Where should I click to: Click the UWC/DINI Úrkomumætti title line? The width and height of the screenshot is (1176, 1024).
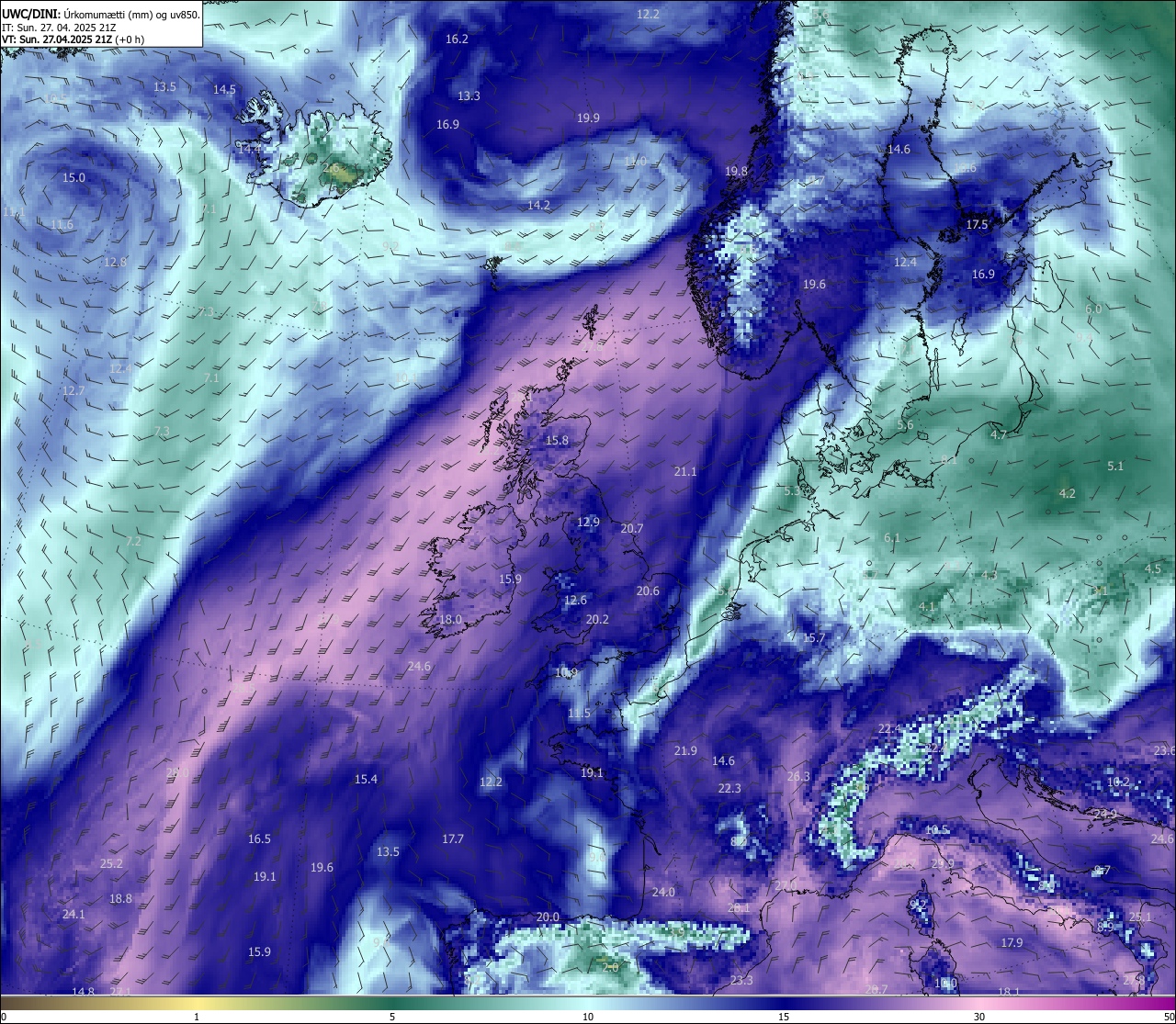(101, 15)
